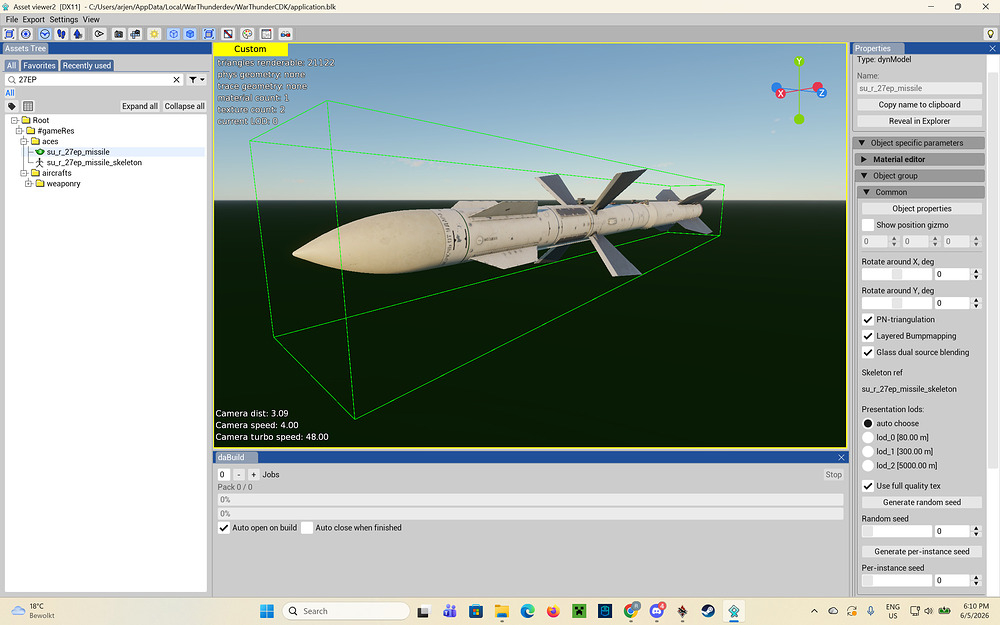
Task: Collapse the Object group section
Action: [919, 175]
